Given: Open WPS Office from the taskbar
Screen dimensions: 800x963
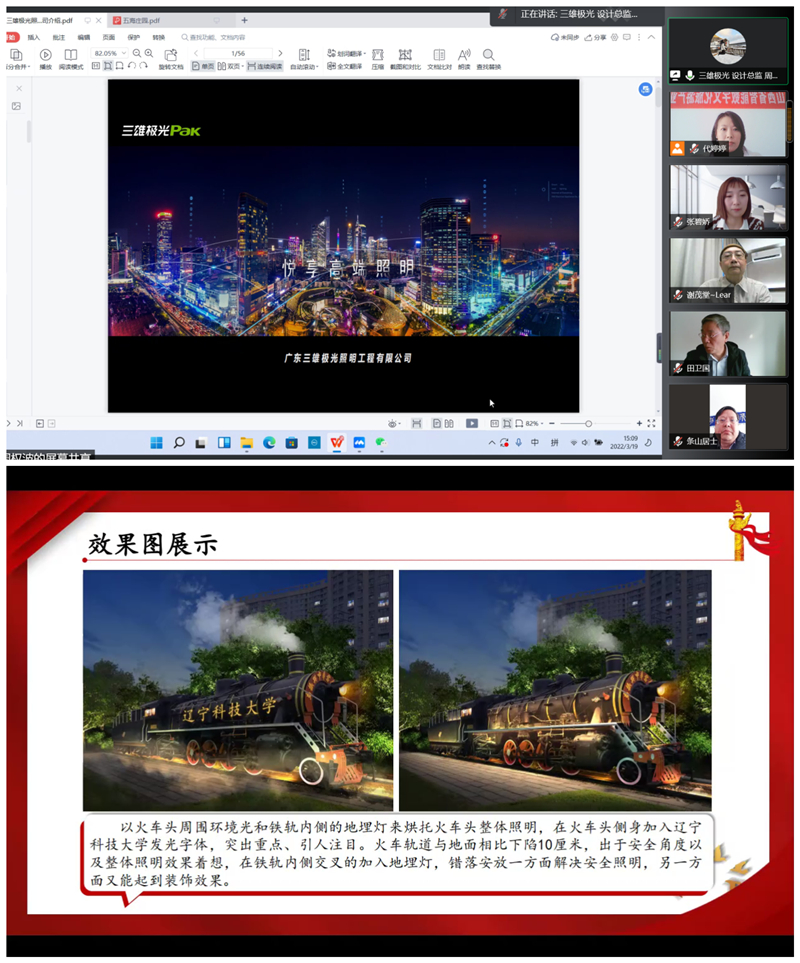Looking at the screenshot, I should pyautogui.click(x=337, y=443).
